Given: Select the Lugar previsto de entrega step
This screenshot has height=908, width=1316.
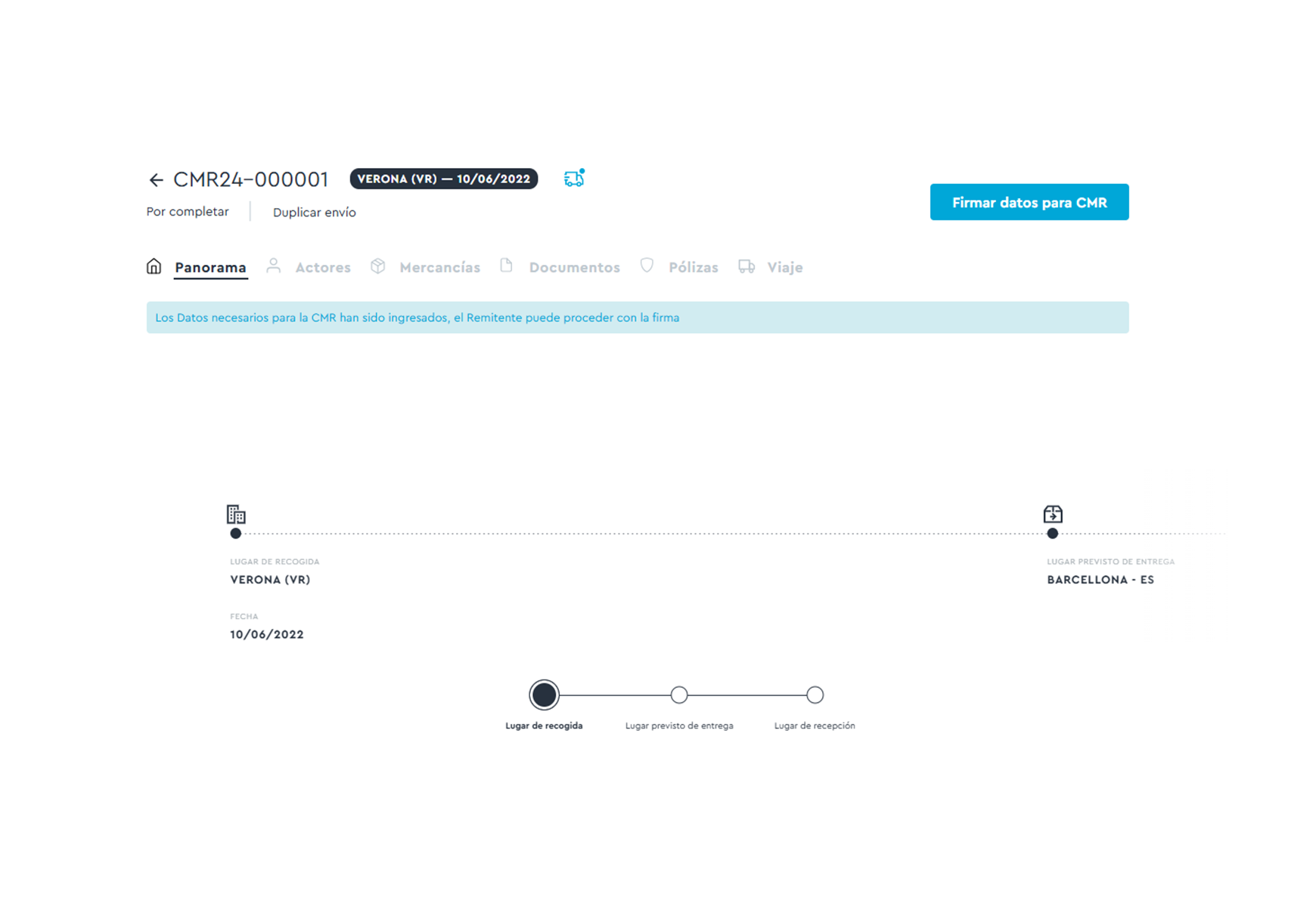Looking at the screenshot, I should 679,695.
